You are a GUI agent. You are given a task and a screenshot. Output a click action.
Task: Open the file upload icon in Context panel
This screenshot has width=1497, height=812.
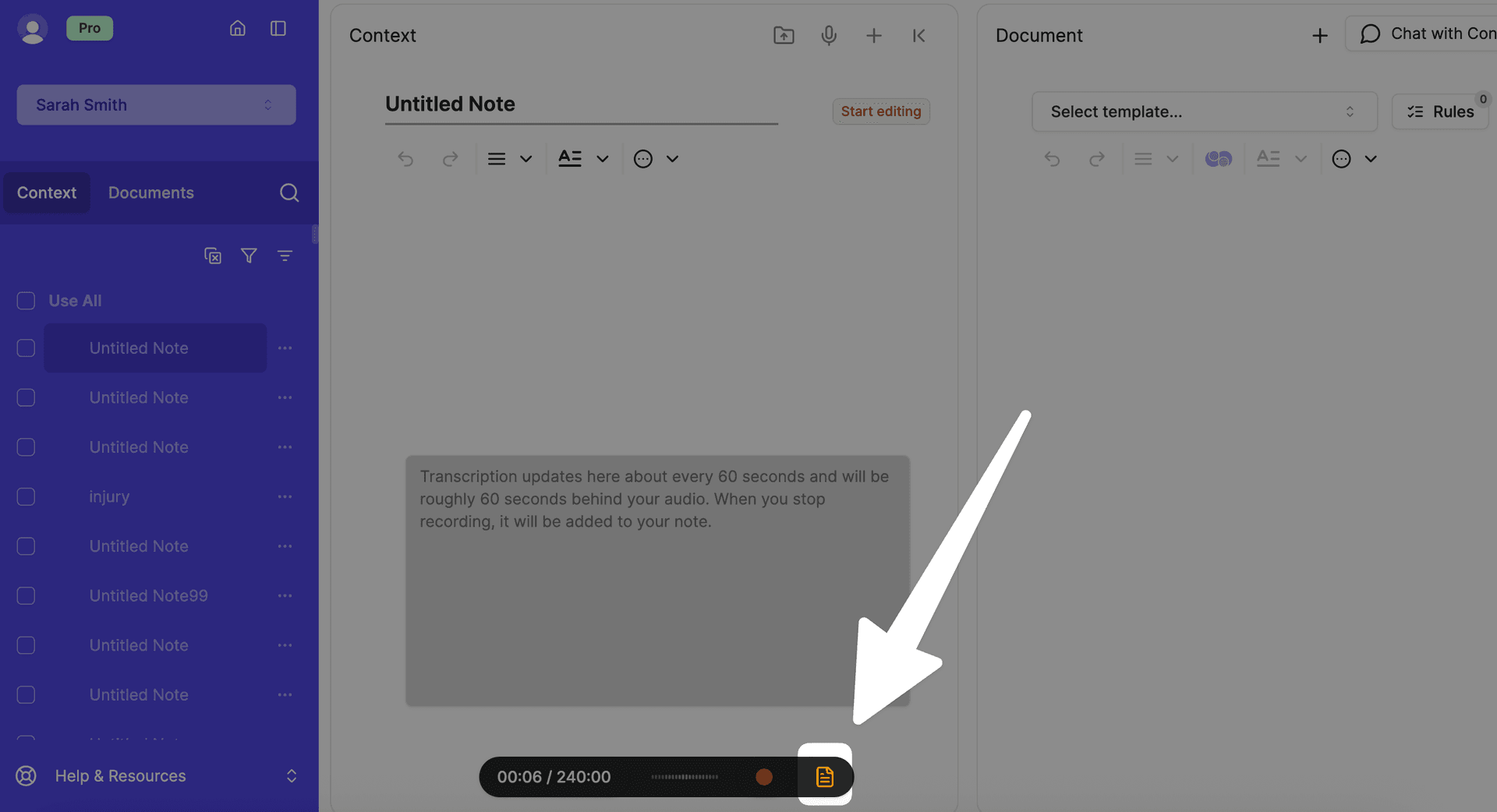point(784,35)
